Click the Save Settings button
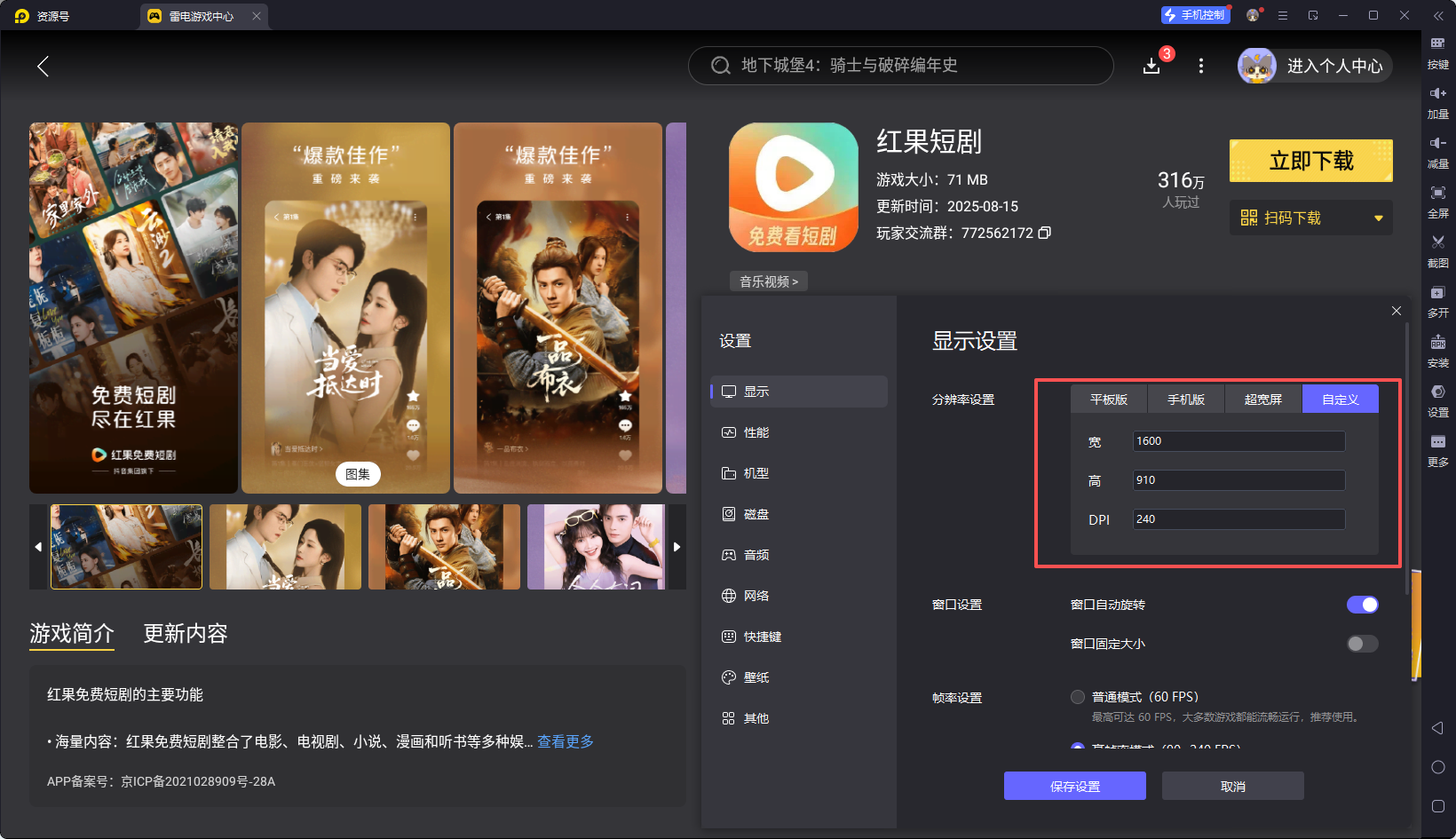This screenshot has height=839, width=1456. pos(1074,786)
